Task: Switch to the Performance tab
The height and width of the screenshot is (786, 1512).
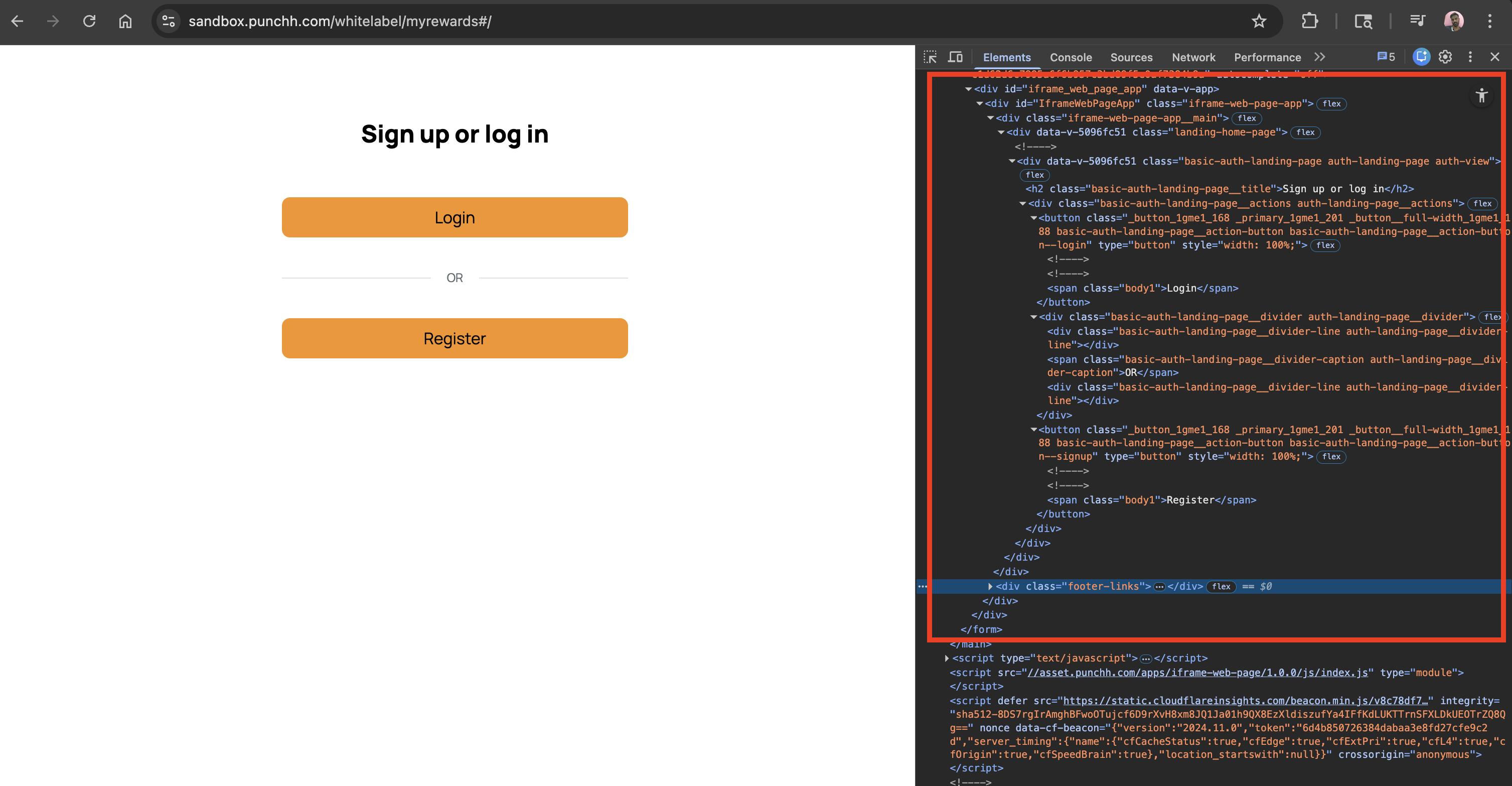Action: (x=1267, y=57)
